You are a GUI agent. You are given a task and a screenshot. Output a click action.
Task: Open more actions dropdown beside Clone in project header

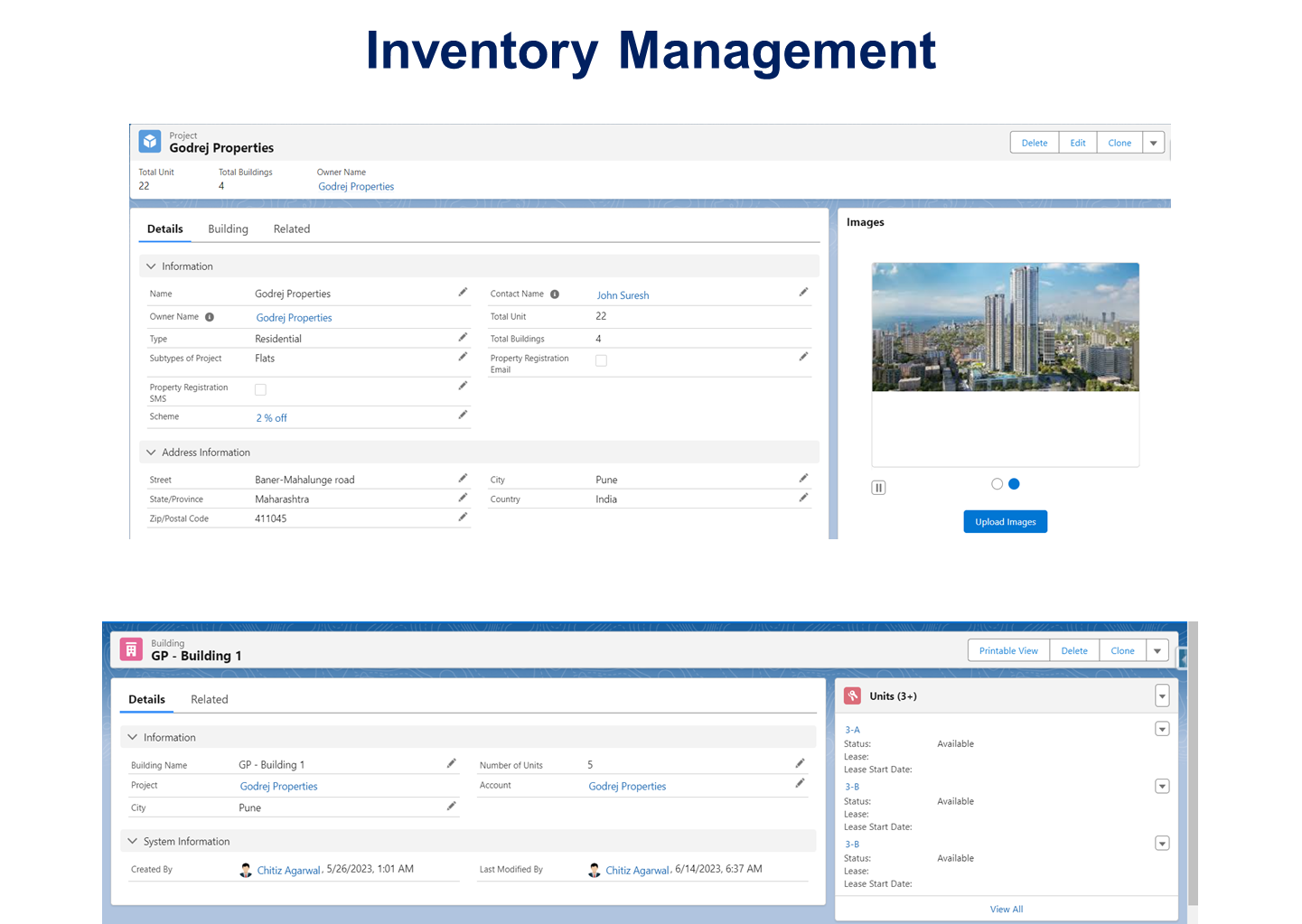[x=1154, y=143]
